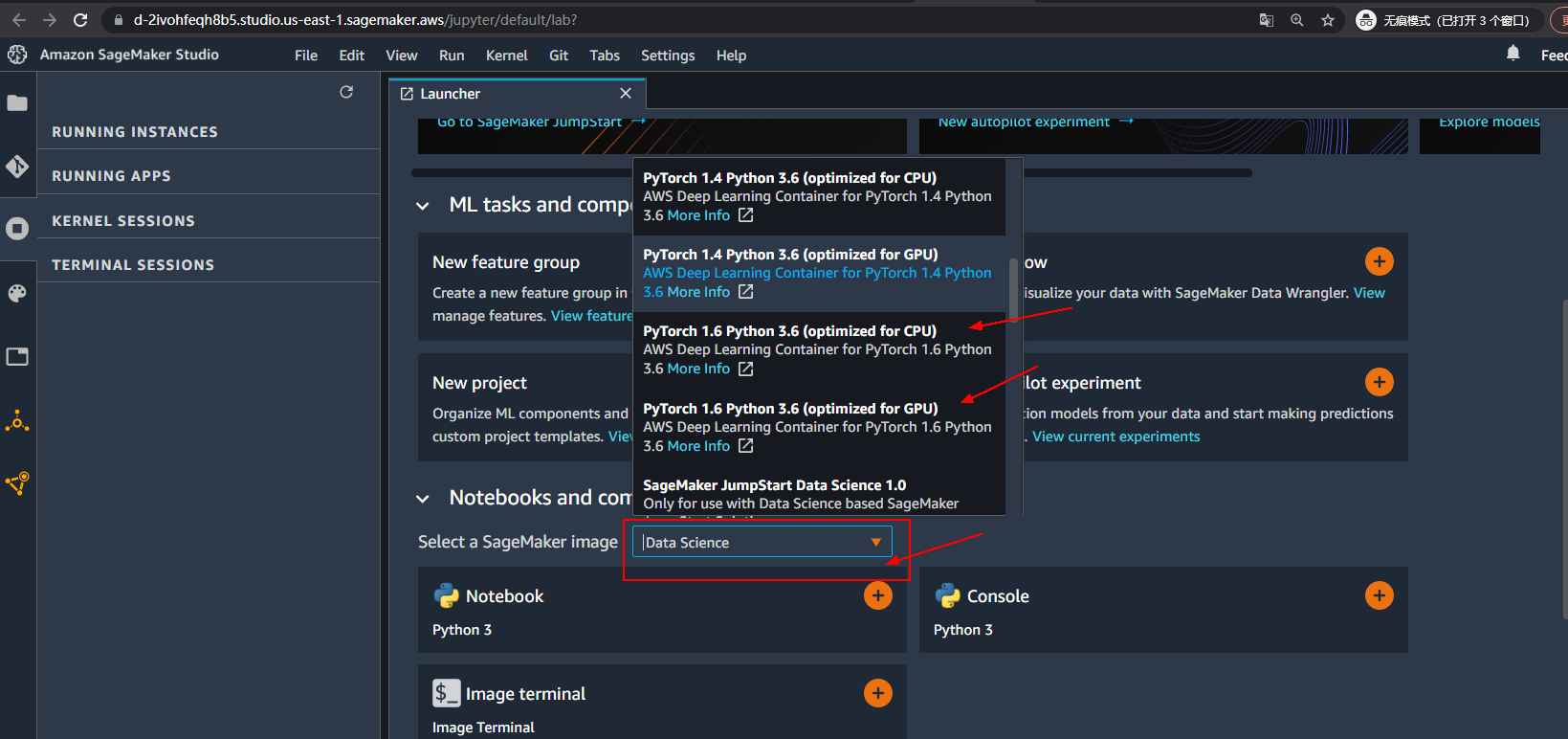The width and height of the screenshot is (1568, 739).
Task: Open the file browser sidebar icon
Action: pyautogui.click(x=17, y=103)
